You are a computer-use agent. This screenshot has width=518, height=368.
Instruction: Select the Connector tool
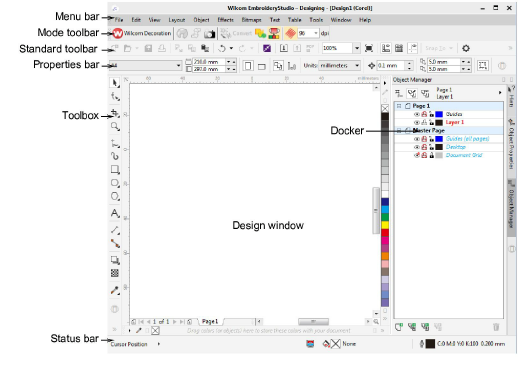pyautogui.click(x=115, y=243)
